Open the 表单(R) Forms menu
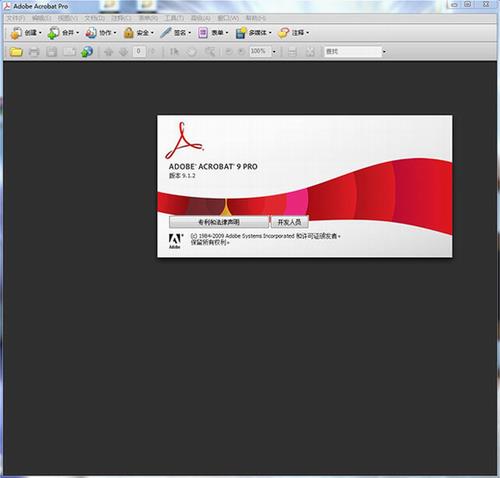The height and width of the screenshot is (478, 500). pos(148,18)
